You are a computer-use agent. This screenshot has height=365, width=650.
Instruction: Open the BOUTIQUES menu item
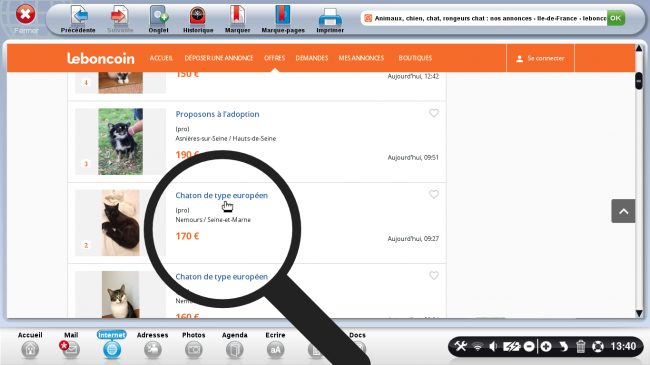tap(415, 58)
